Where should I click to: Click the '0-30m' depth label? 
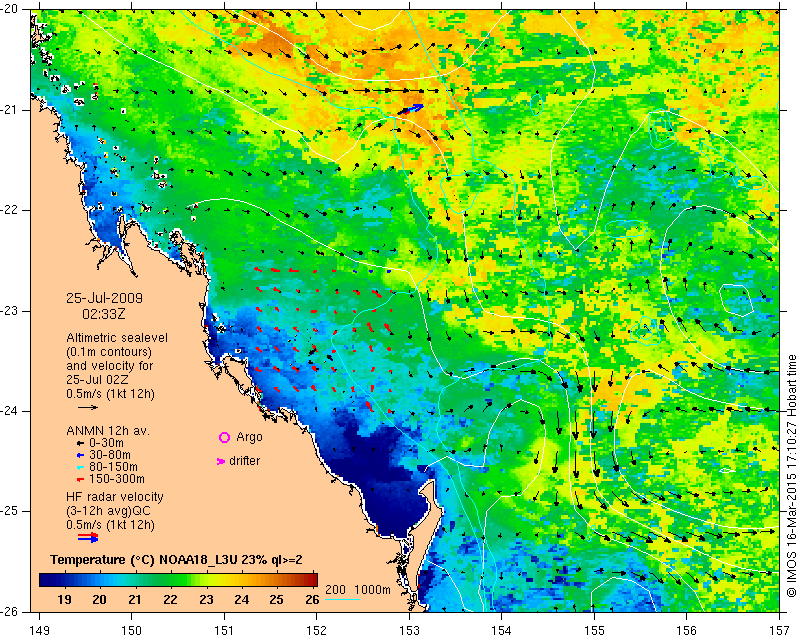coord(106,443)
